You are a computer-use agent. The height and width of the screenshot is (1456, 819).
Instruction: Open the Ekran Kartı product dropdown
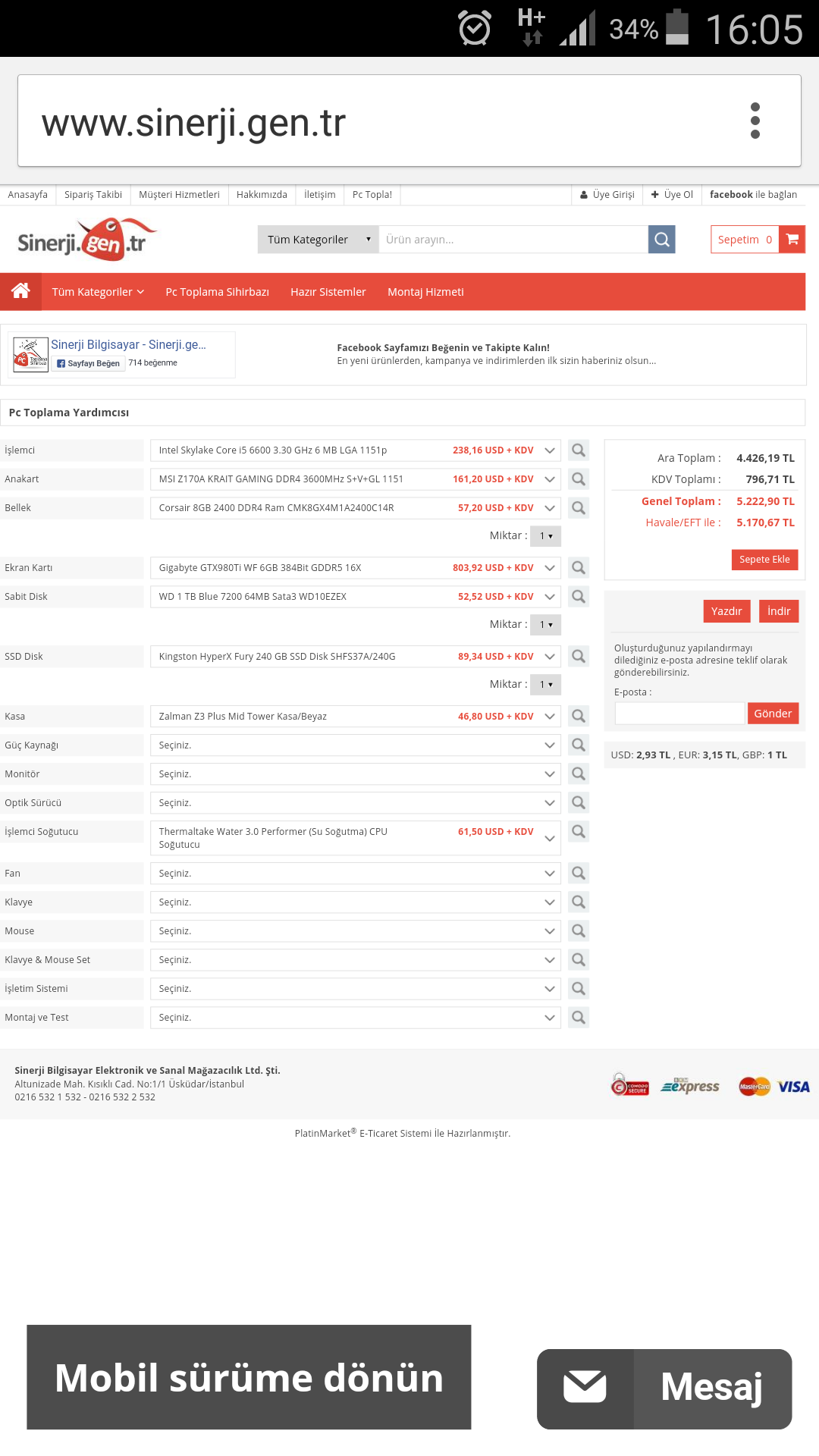click(356, 568)
